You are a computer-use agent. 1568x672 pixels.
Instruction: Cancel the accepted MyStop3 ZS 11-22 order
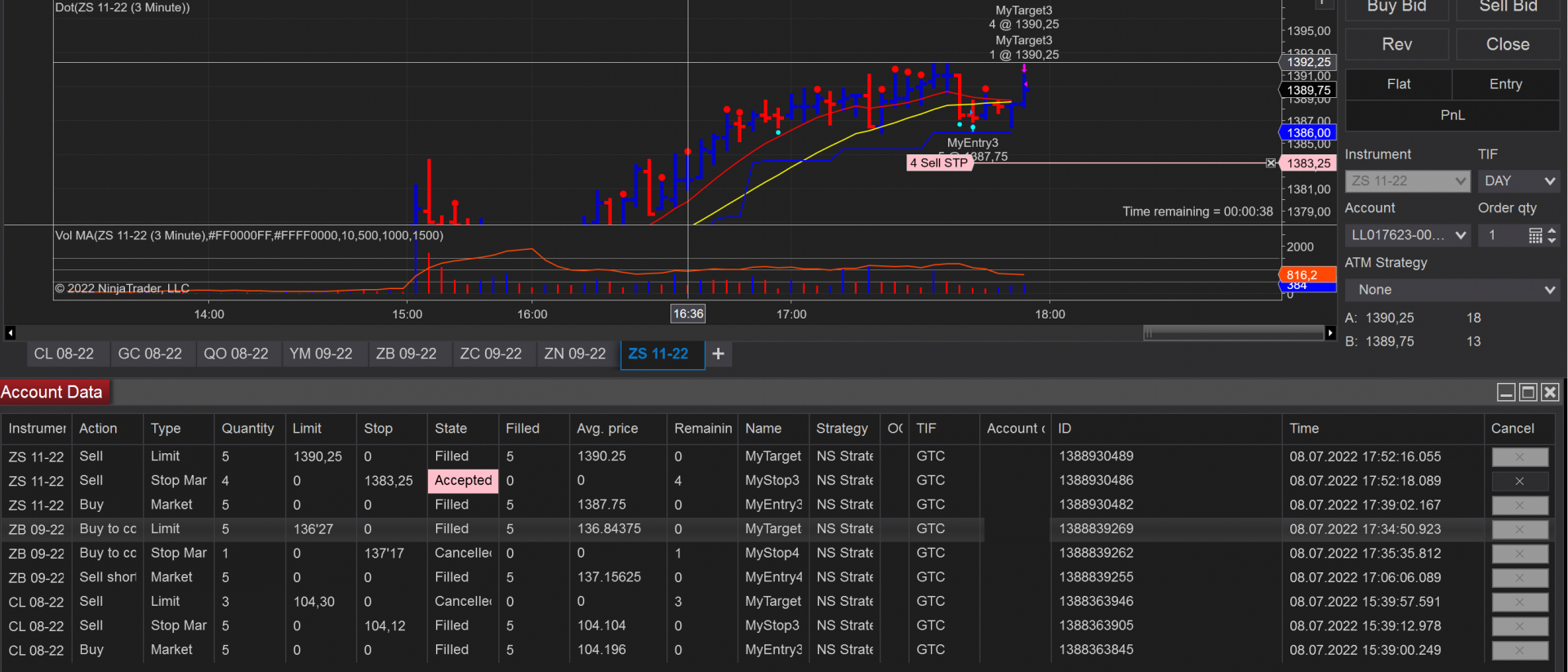click(1520, 481)
